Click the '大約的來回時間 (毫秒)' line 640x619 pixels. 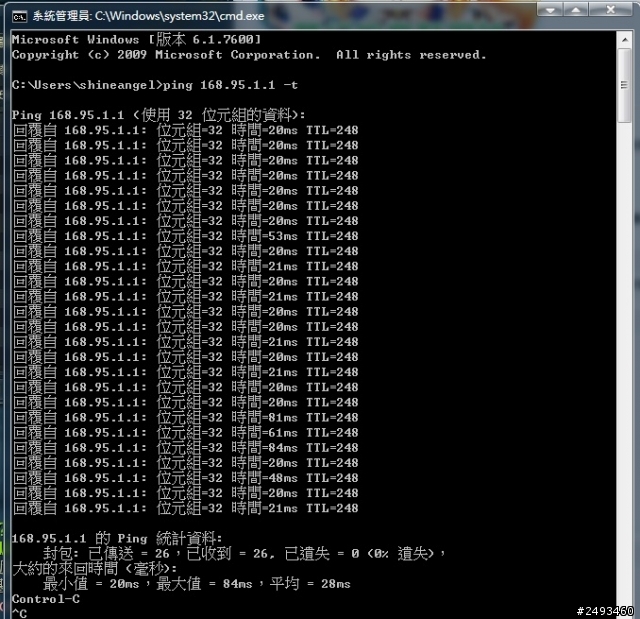pos(94,568)
